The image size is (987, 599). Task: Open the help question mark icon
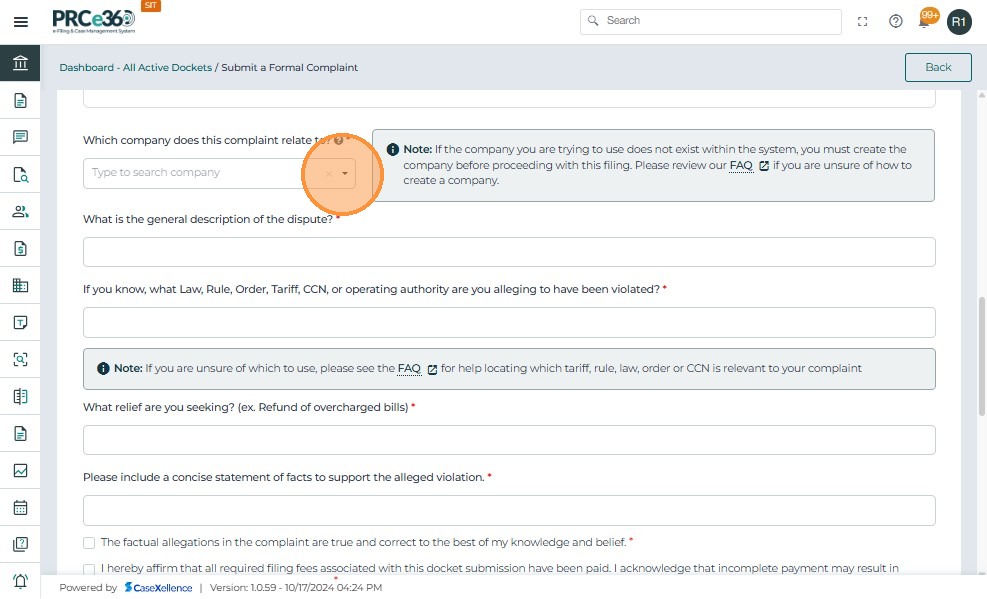(x=896, y=21)
